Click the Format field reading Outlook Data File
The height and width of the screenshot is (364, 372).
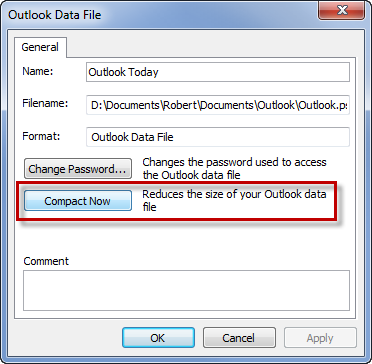218,137
